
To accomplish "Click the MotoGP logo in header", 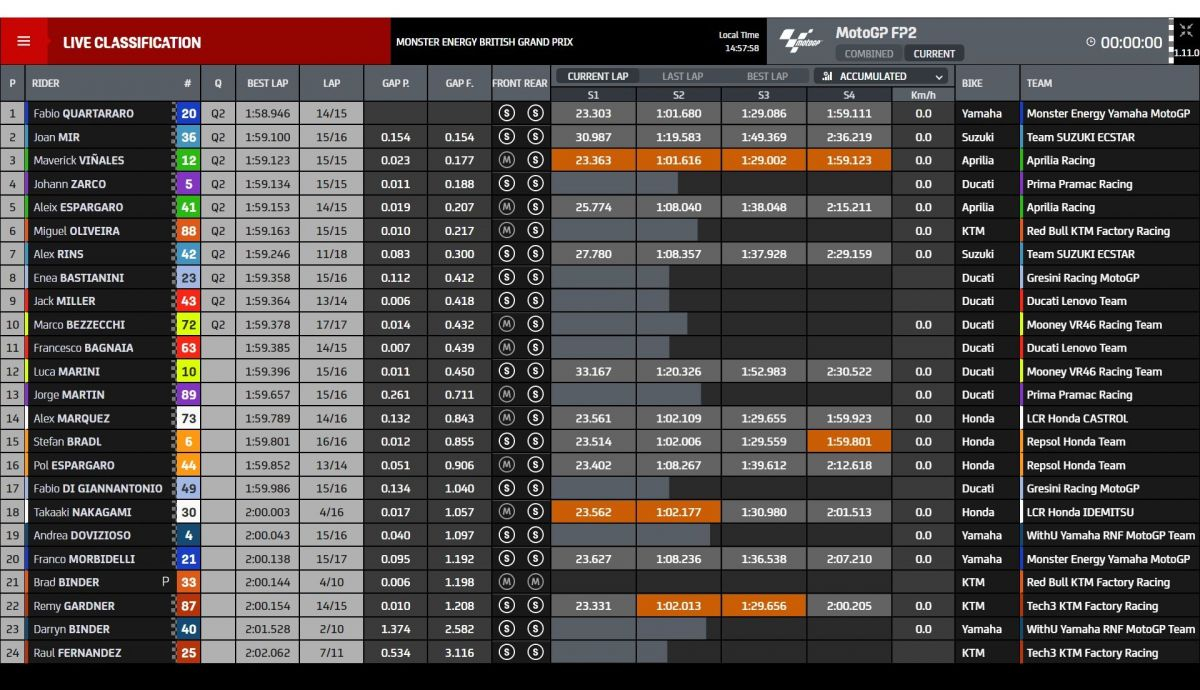I will [799, 41].
